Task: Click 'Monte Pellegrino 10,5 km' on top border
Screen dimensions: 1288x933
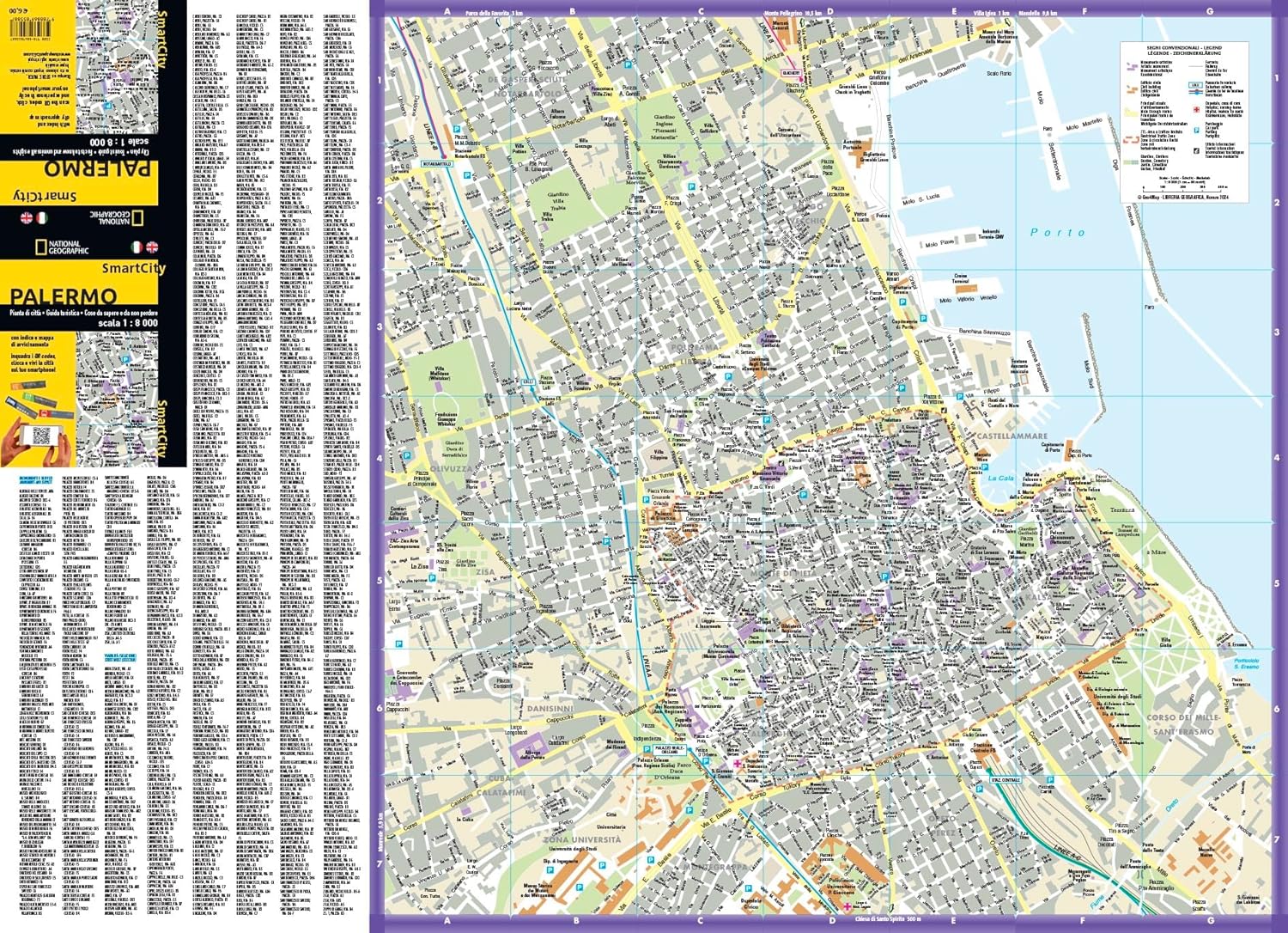Action: pos(793,13)
